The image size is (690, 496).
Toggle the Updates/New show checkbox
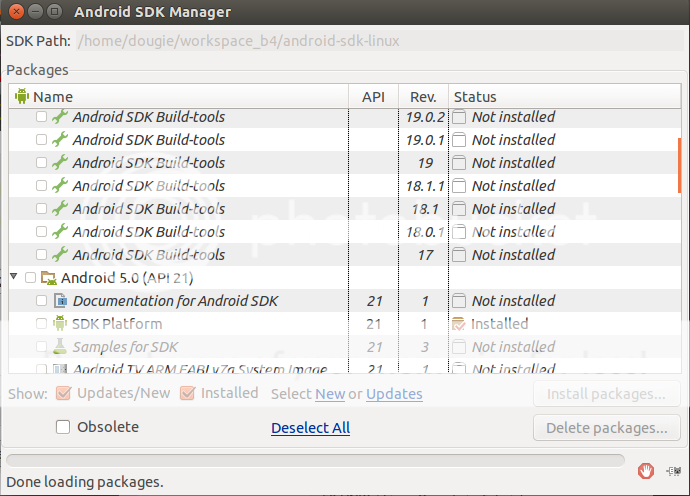click(x=63, y=393)
